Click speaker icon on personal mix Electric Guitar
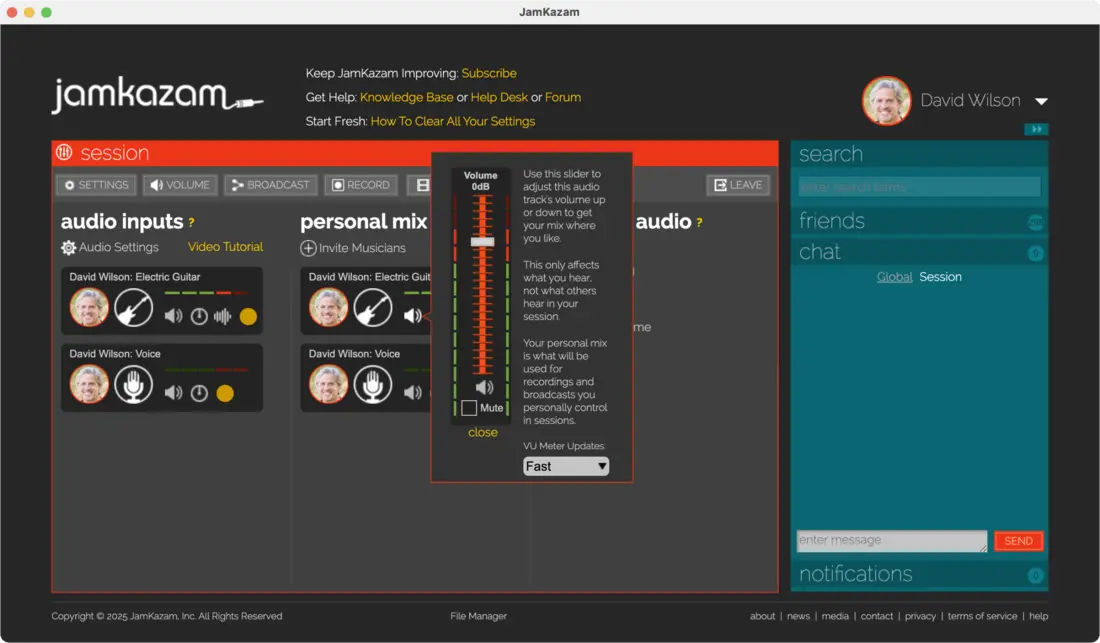1100x643 pixels. tap(412, 316)
